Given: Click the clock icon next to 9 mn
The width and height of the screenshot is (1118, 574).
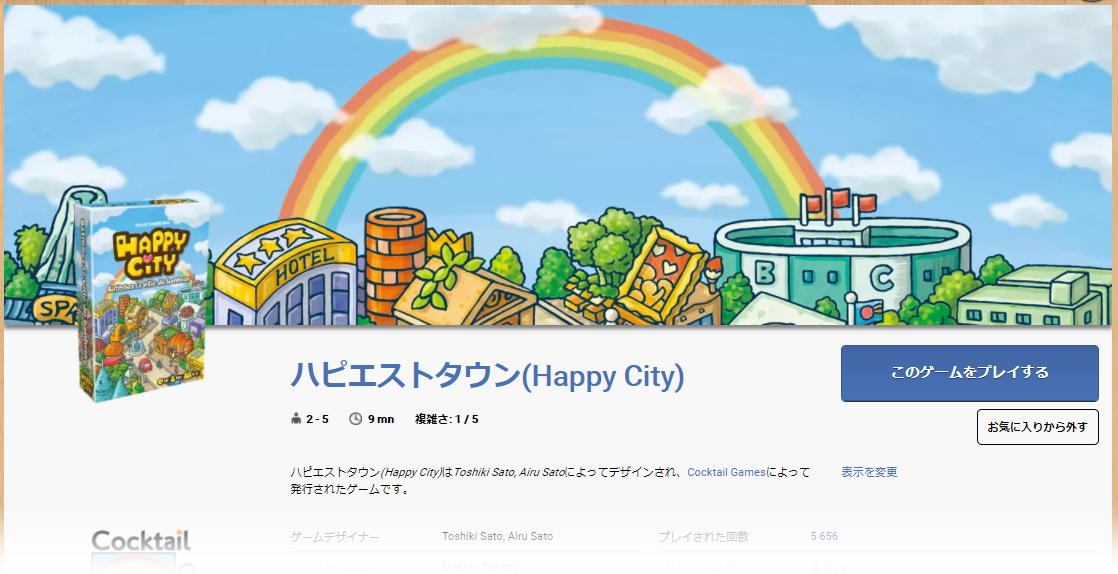Looking at the screenshot, I should [x=355, y=419].
